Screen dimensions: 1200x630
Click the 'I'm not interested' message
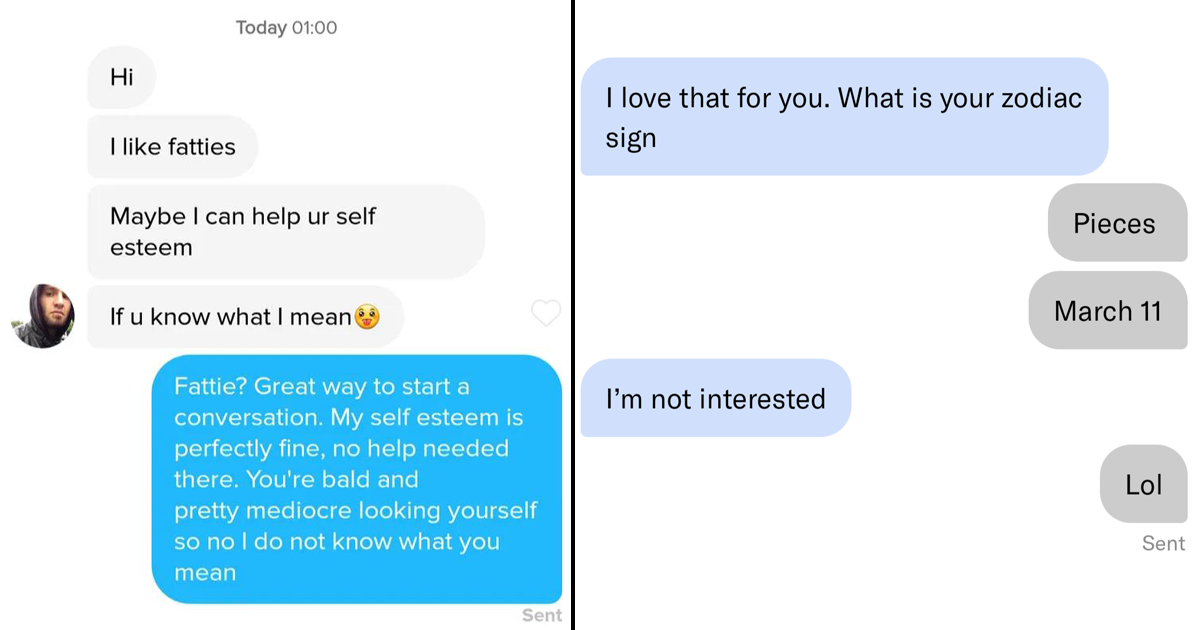714,398
